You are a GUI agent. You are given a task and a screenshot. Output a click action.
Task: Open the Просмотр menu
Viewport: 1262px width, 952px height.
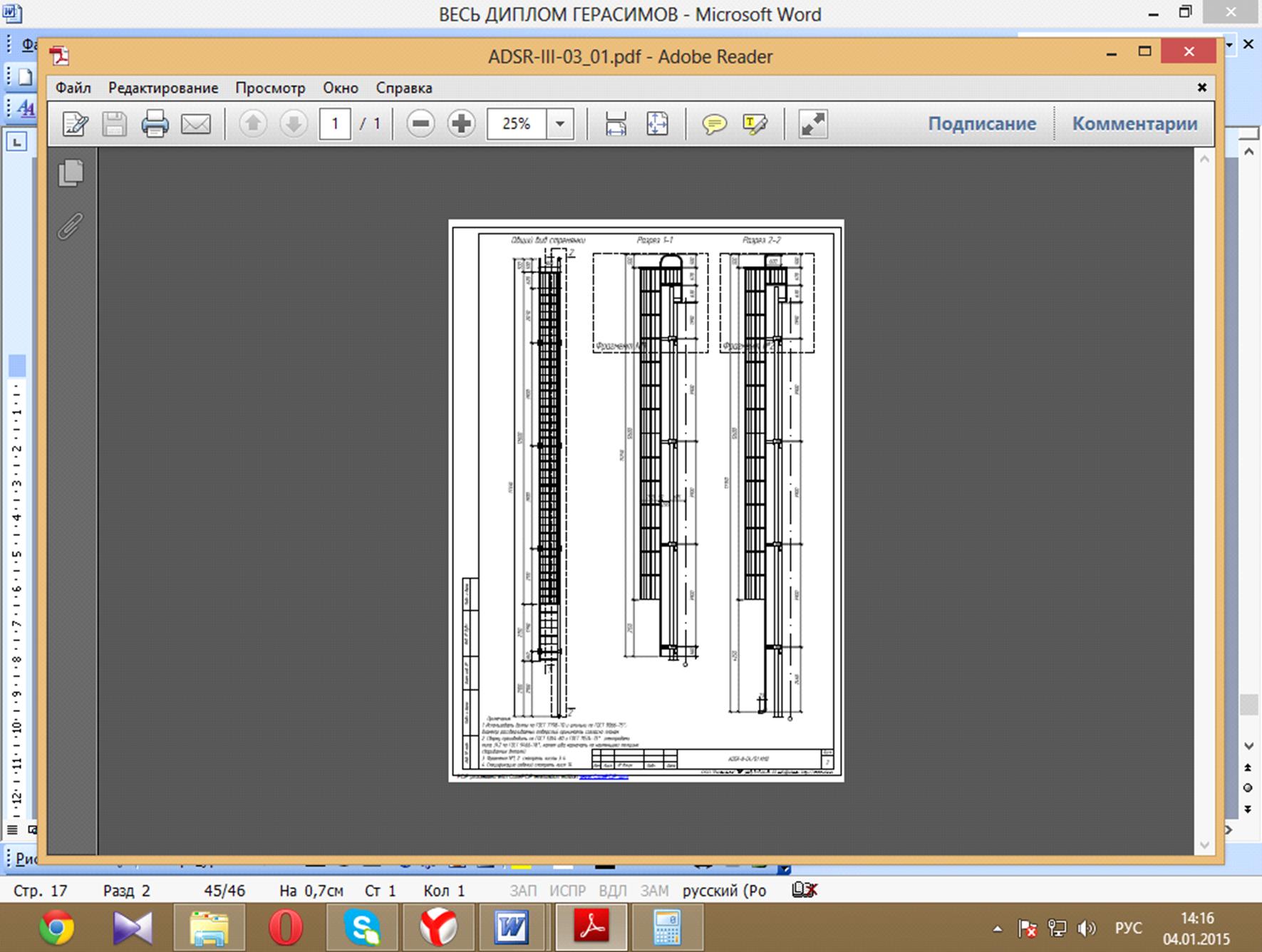270,88
